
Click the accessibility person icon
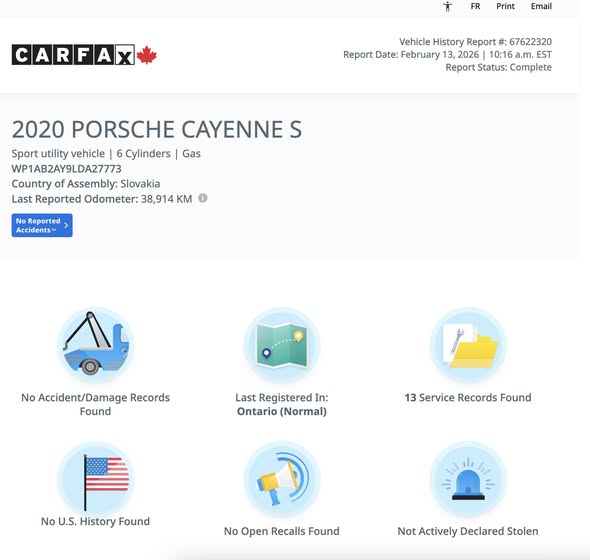click(447, 6)
